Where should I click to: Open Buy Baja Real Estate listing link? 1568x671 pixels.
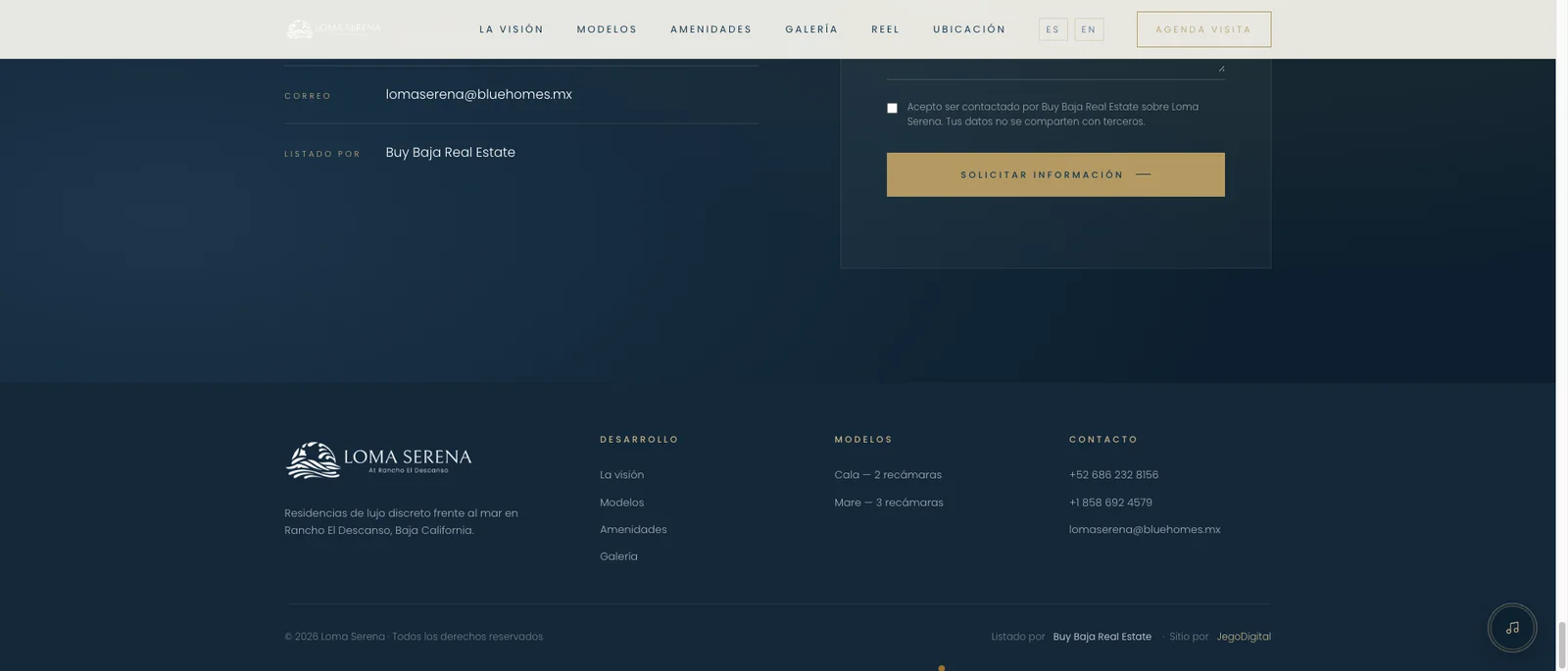450,152
